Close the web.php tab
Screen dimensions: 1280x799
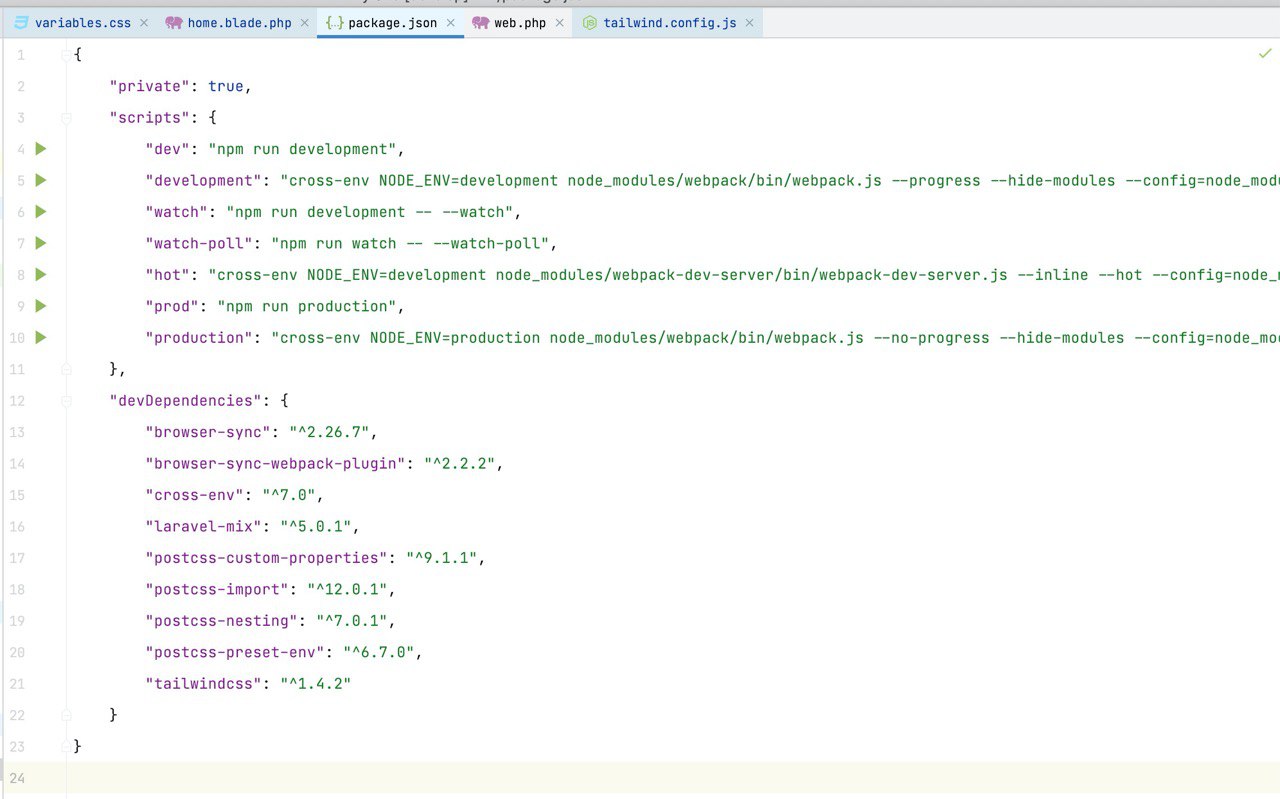559,22
